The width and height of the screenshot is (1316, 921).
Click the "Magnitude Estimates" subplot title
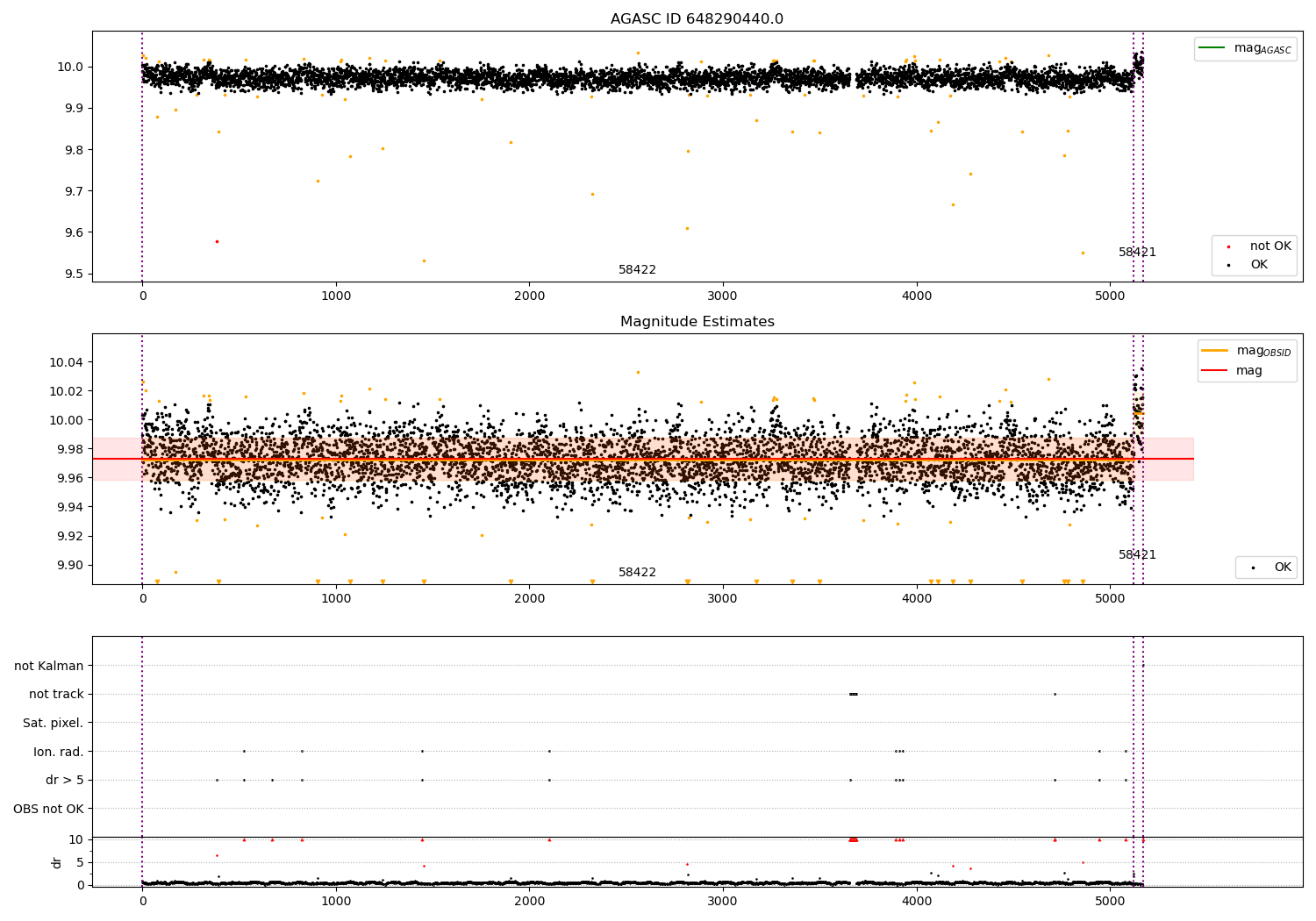pos(697,322)
